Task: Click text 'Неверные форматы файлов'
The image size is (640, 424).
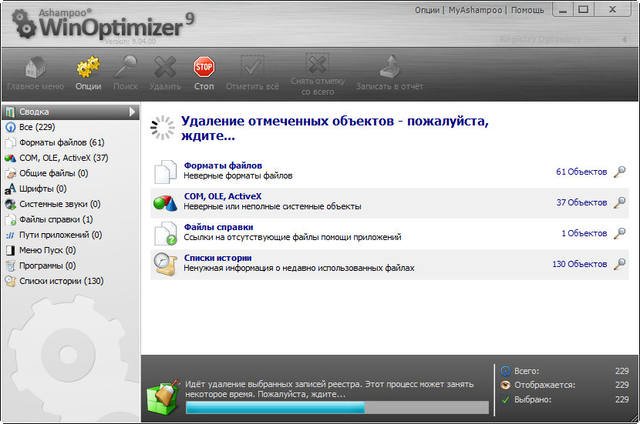Action: pos(238,176)
